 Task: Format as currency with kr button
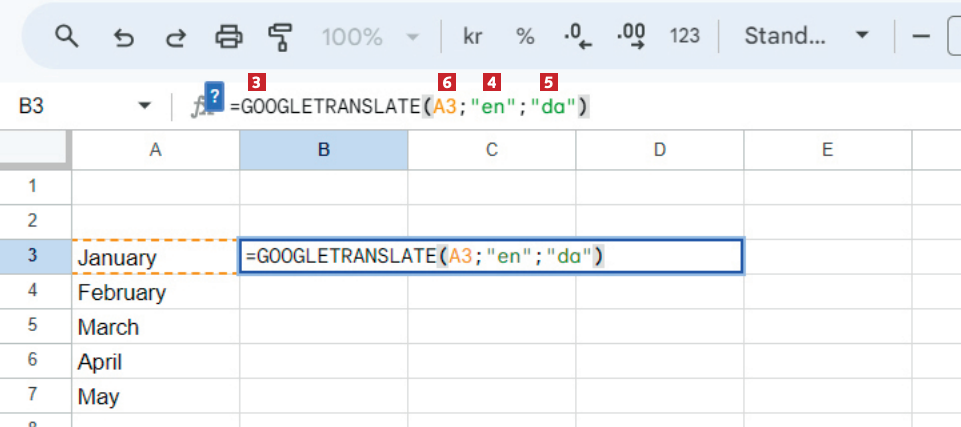coord(473,37)
